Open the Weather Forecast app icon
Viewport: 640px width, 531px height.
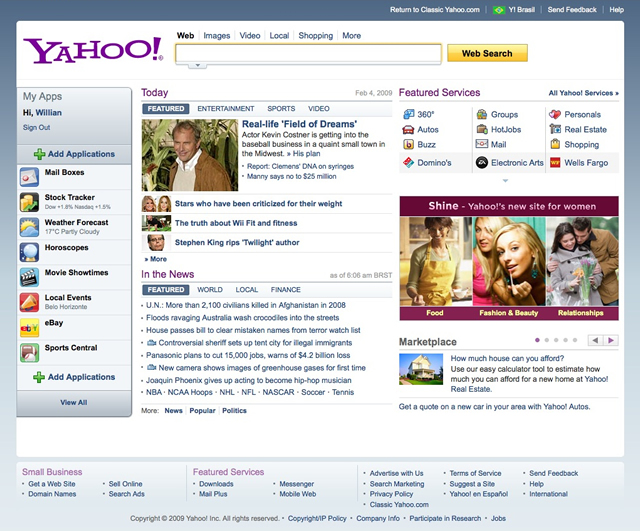[x=29, y=227]
